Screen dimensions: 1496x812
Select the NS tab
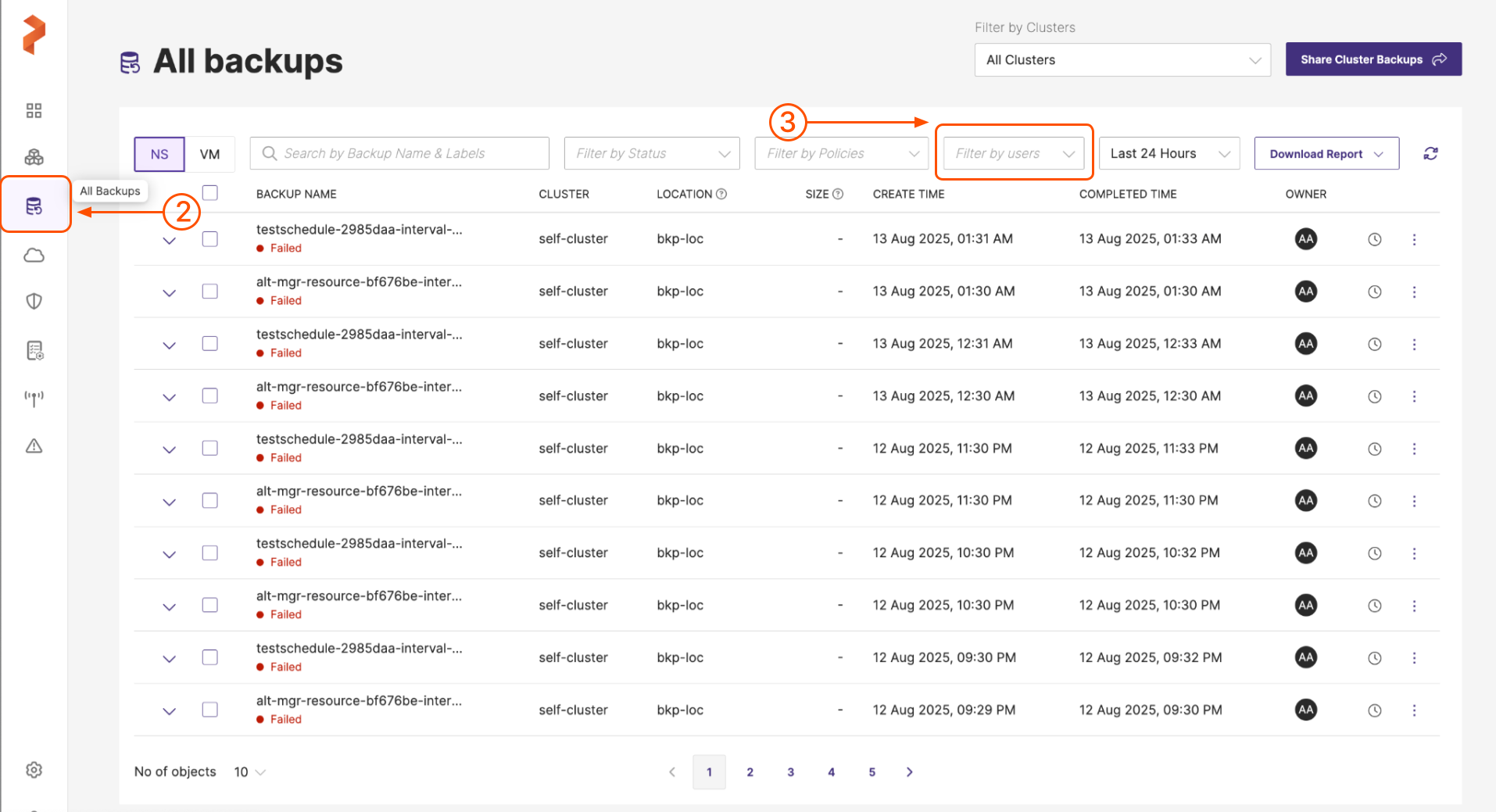coord(159,154)
